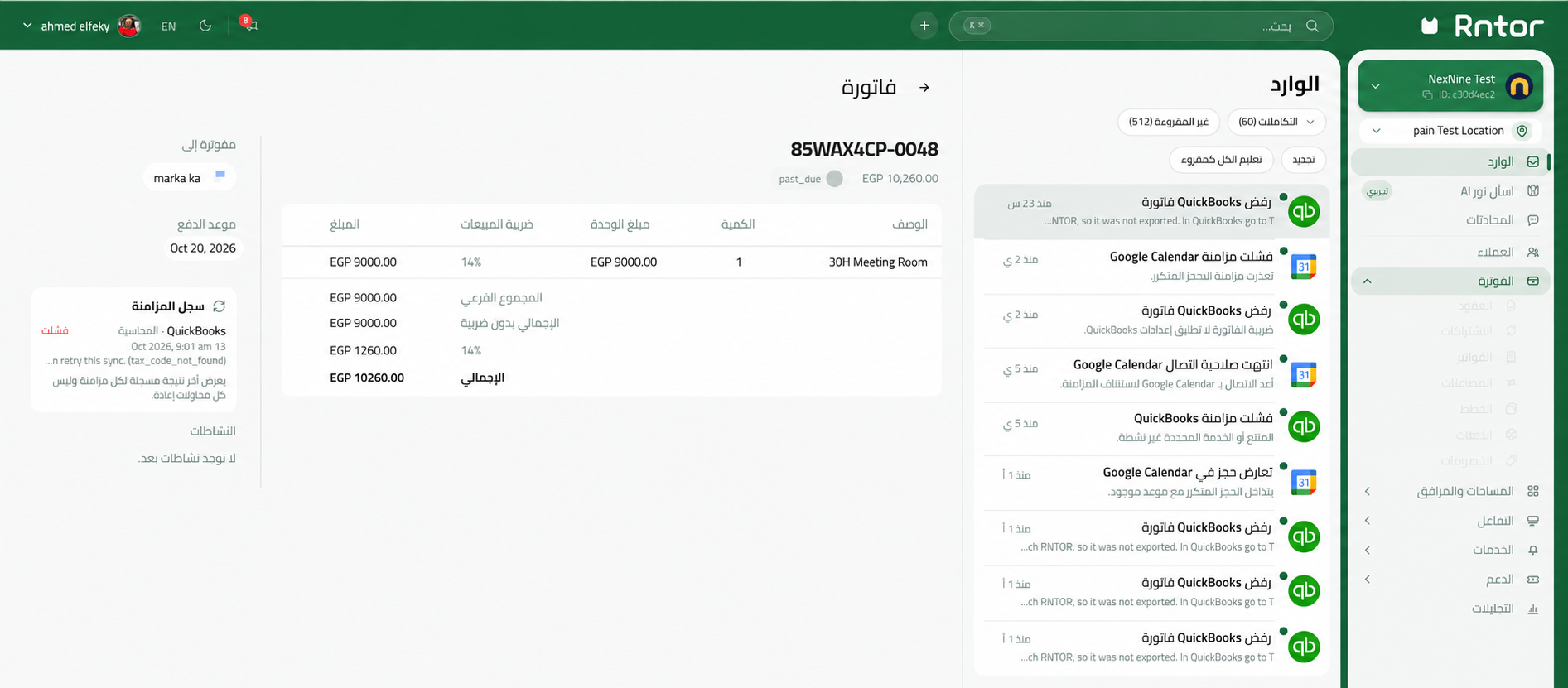The image size is (1568, 688).
Task: Click QuickBooks icon on the 23 س notification
Action: pyautogui.click(x=1304, y=211)
